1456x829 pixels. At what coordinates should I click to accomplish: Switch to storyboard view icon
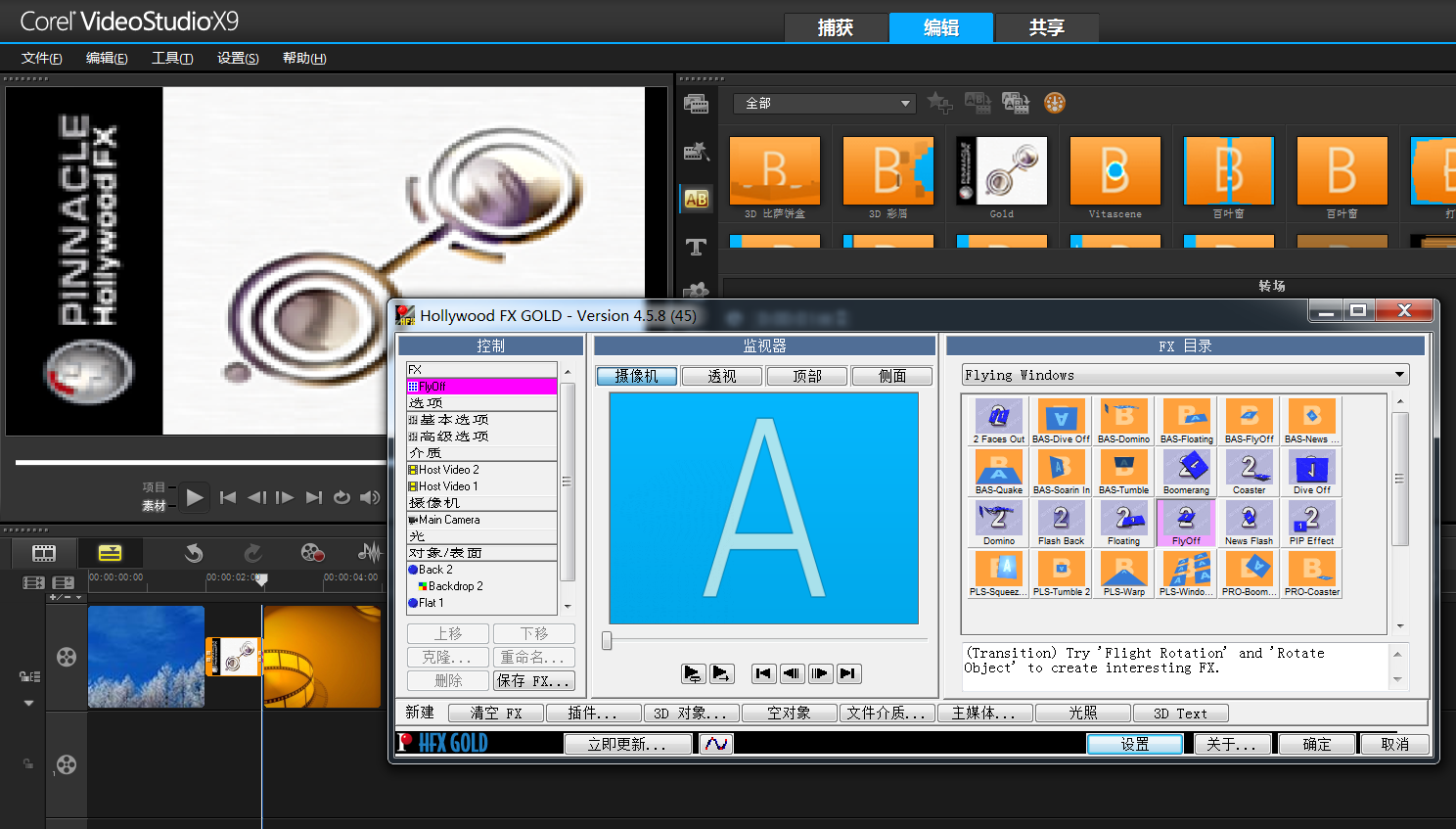(44, 553)
